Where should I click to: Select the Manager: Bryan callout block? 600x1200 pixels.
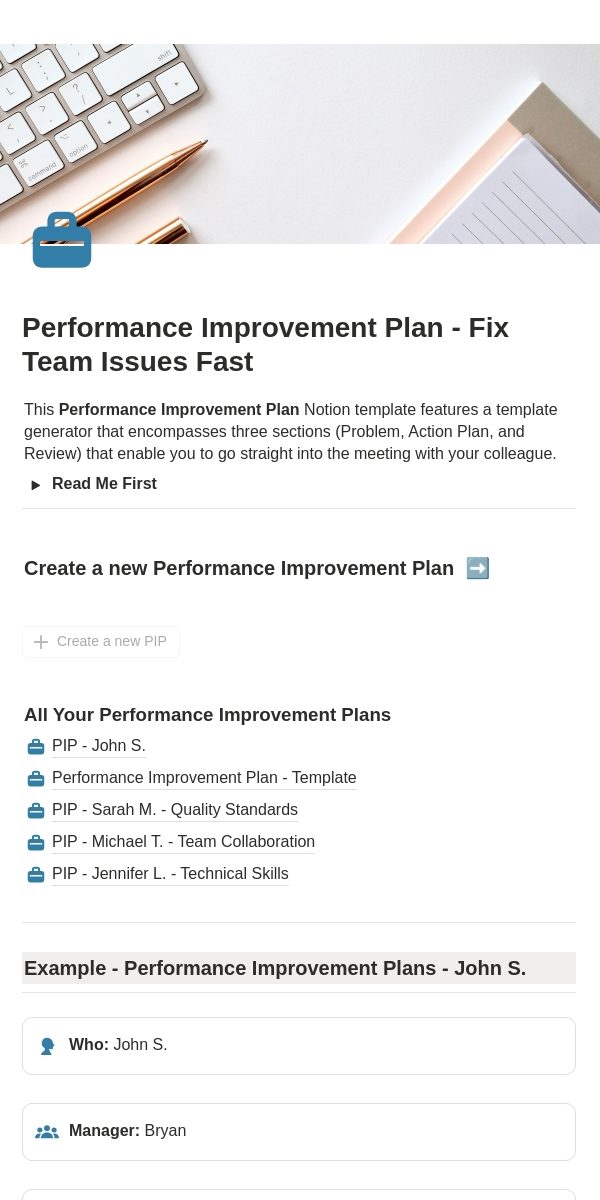(299, 1132)
